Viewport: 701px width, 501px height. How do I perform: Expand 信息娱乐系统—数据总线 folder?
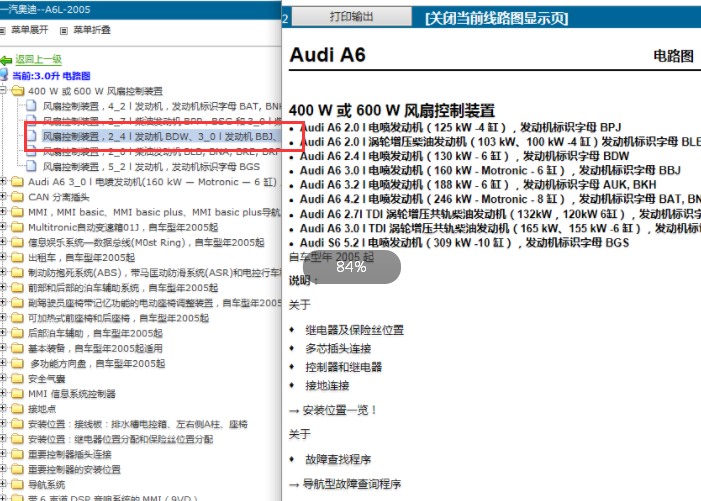pos(3,242)
